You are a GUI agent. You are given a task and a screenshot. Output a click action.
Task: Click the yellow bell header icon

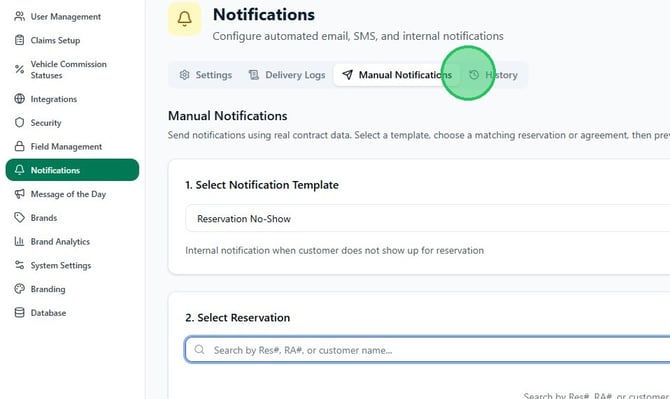click(185, 19)
